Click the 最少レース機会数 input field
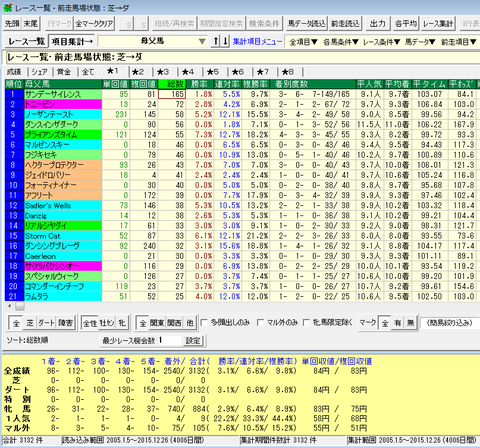480x448 pixels. coord(170,340)
